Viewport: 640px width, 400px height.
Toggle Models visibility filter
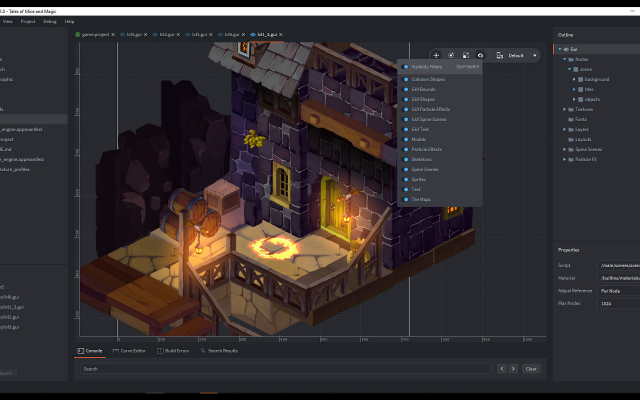pyautogui.click(x=405, y=139)
